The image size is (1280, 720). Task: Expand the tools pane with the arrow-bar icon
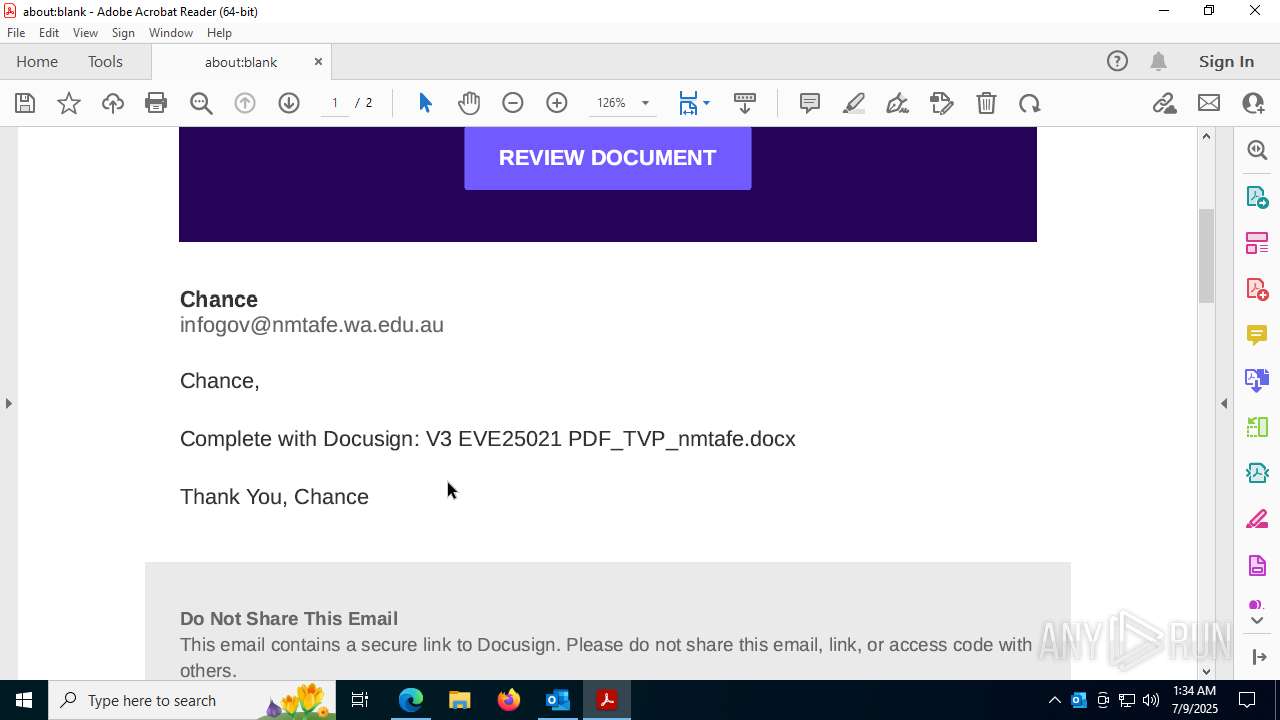click(x=1257, y=657)
